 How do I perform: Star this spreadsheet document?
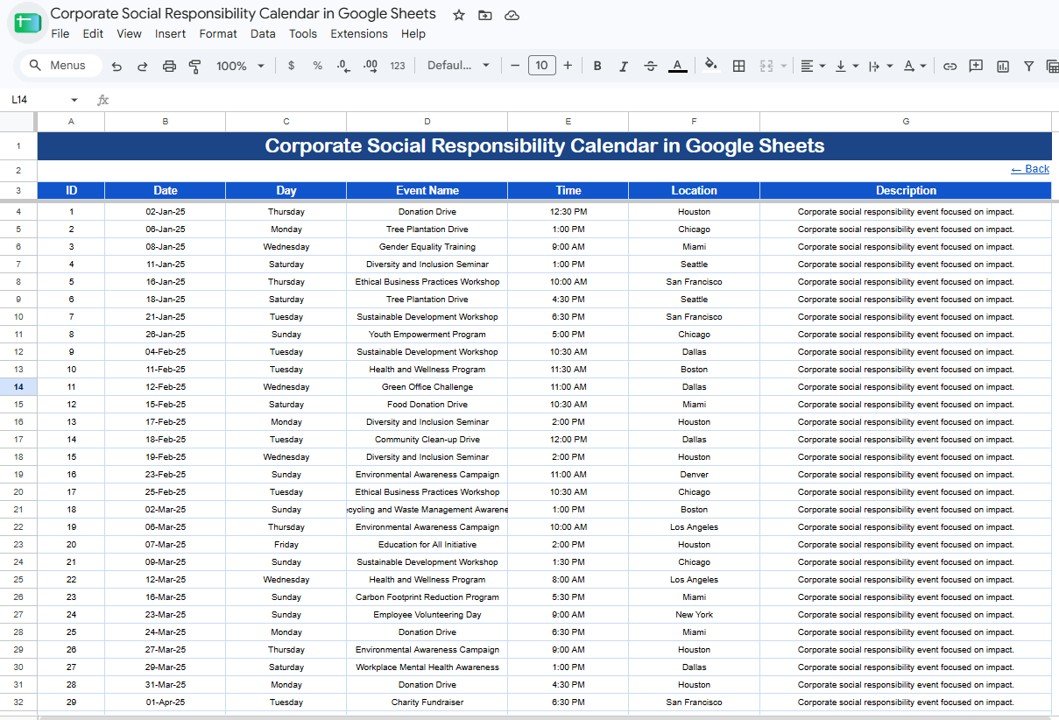459,15
